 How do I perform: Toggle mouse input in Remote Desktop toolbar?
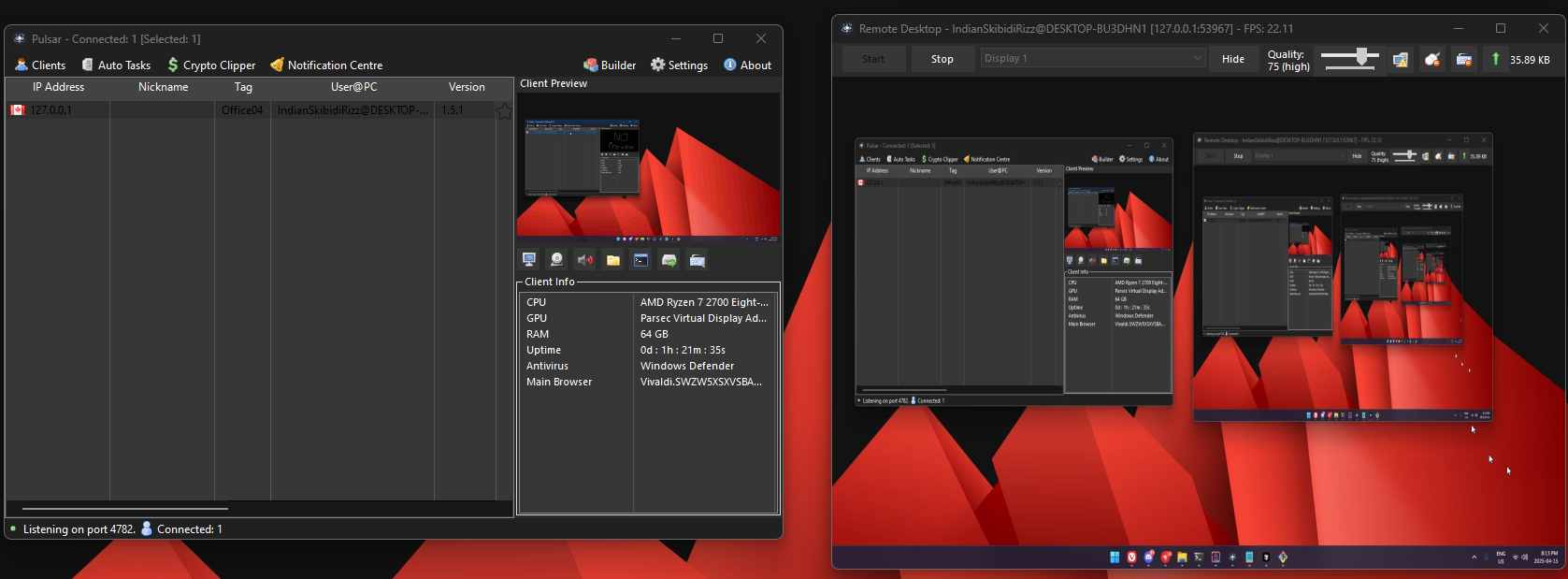pyautogui.click(x=1432, y=59)
